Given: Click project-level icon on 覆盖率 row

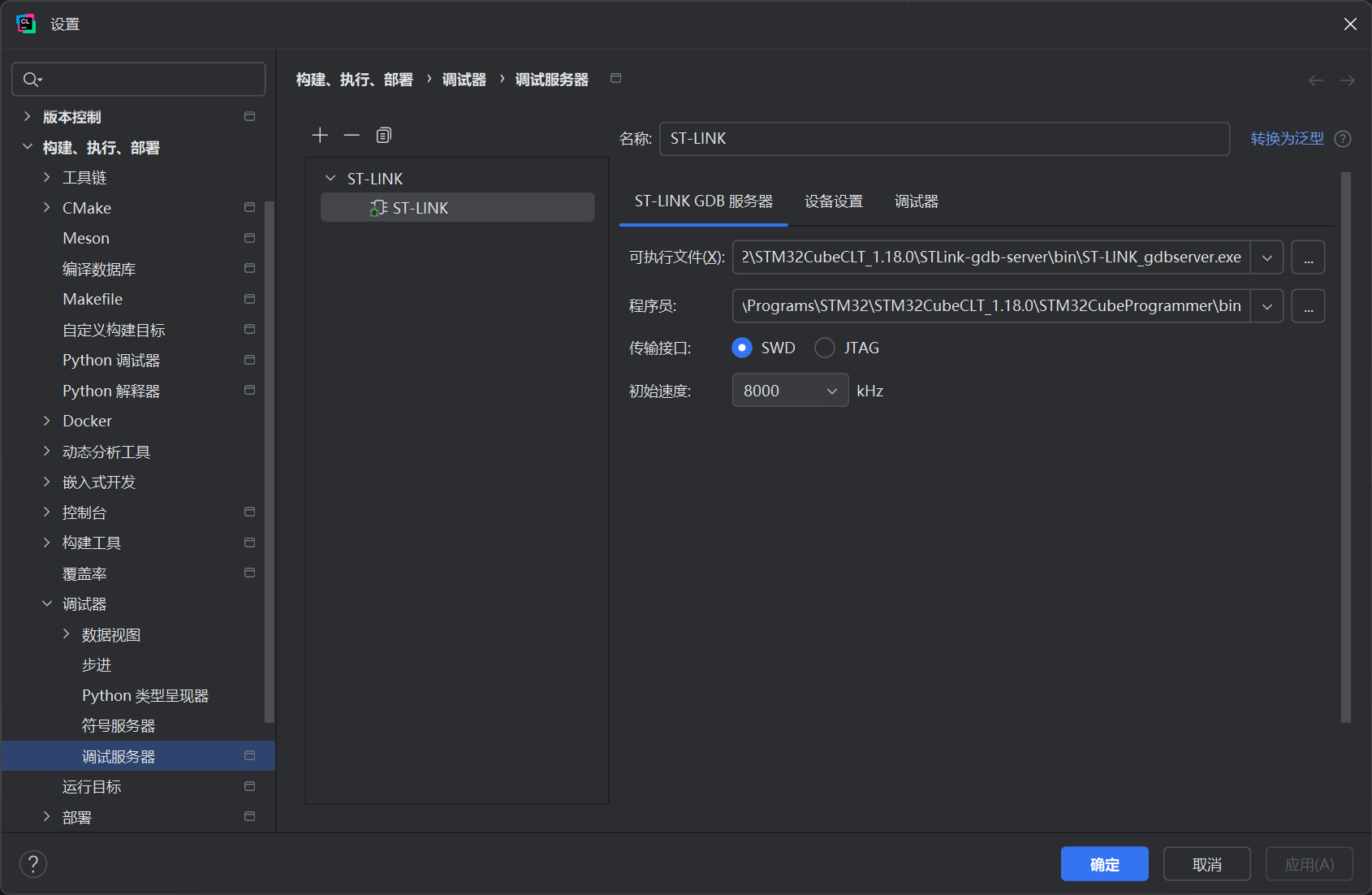Looking at the screenshot, I should [x=250, y=573].
